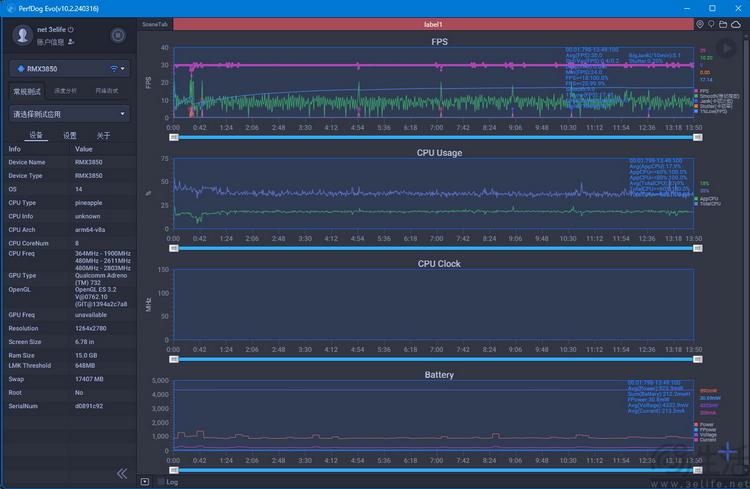Click the filled location marker icon in toolbar

(x=700, y=24)
